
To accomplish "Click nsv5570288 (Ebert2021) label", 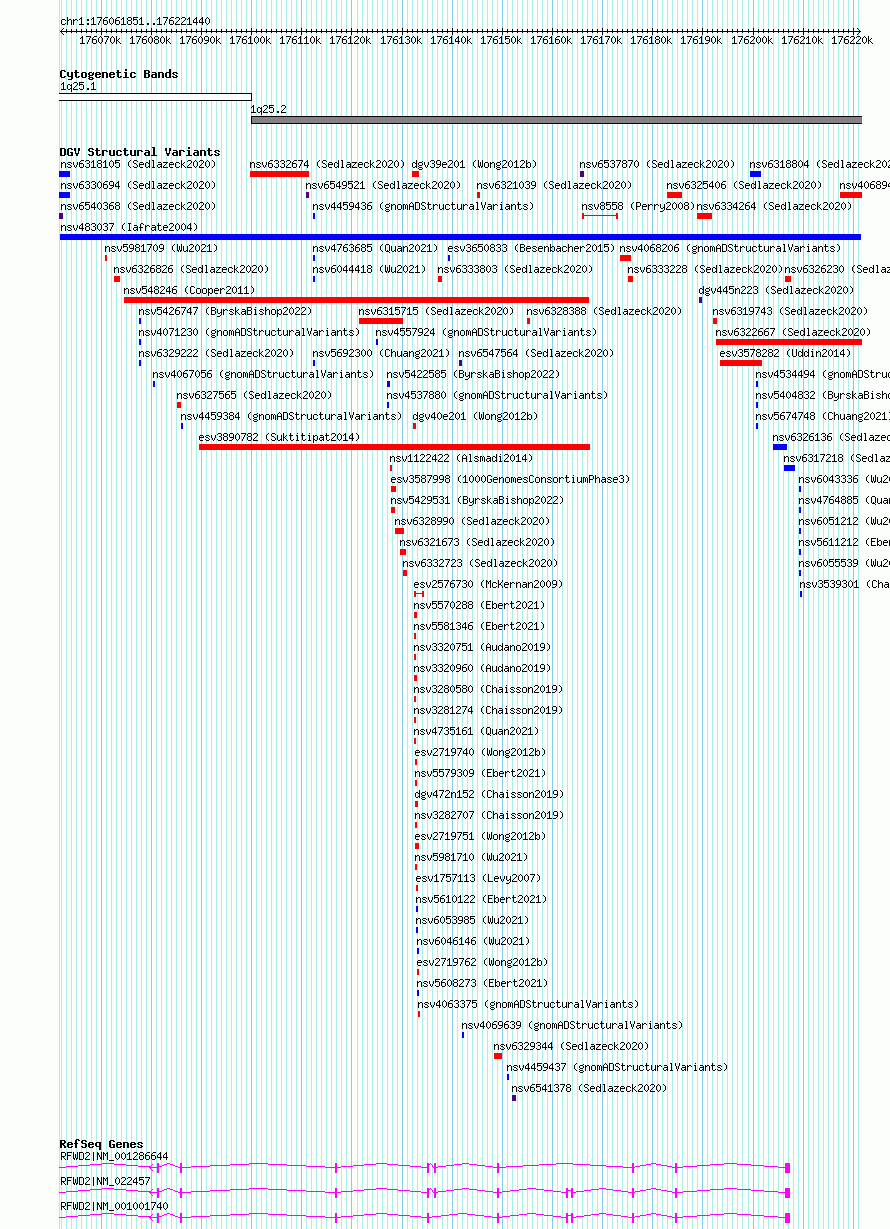I will 480,605.
